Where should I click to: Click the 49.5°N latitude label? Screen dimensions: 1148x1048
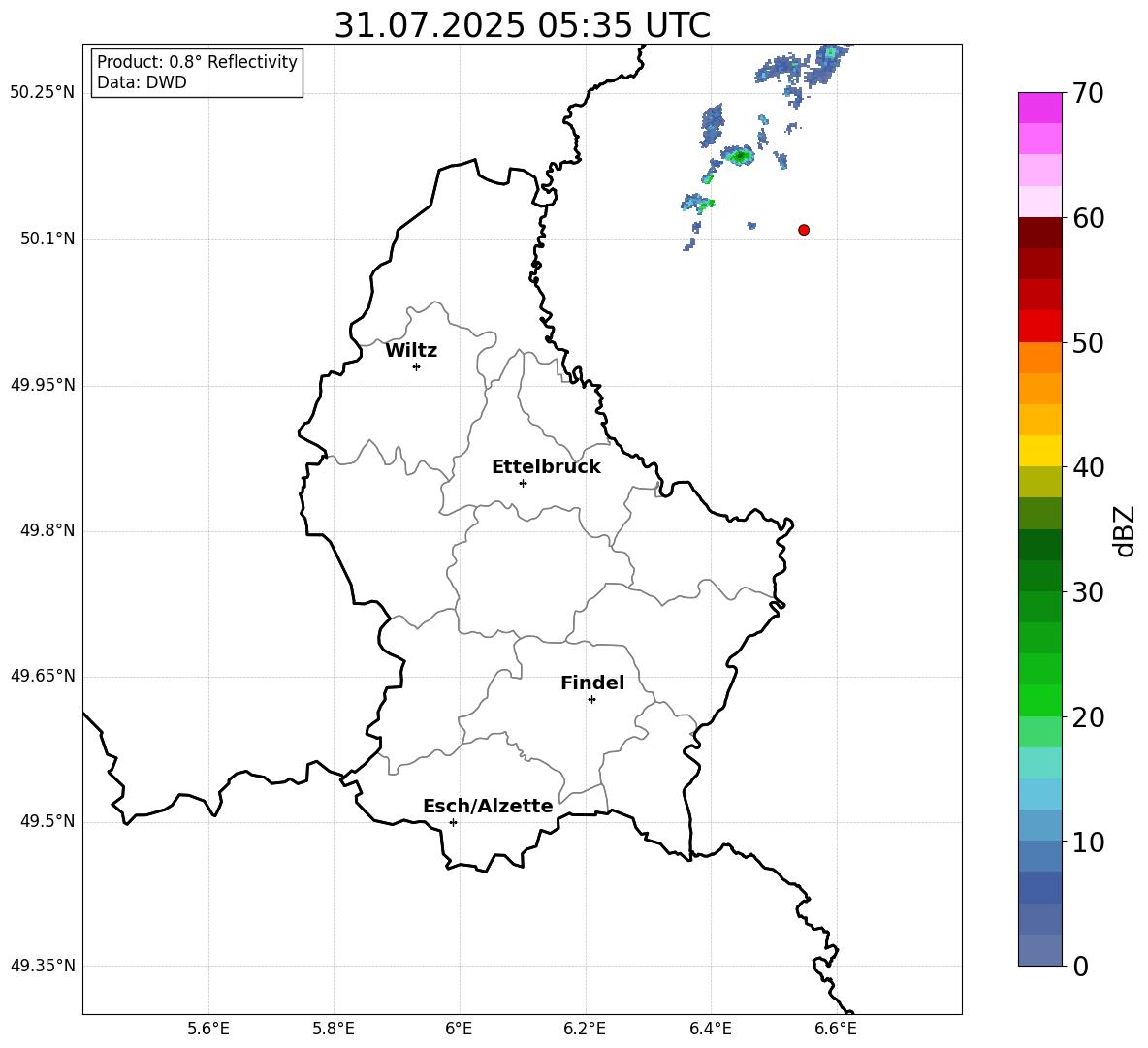coord(48,821)
